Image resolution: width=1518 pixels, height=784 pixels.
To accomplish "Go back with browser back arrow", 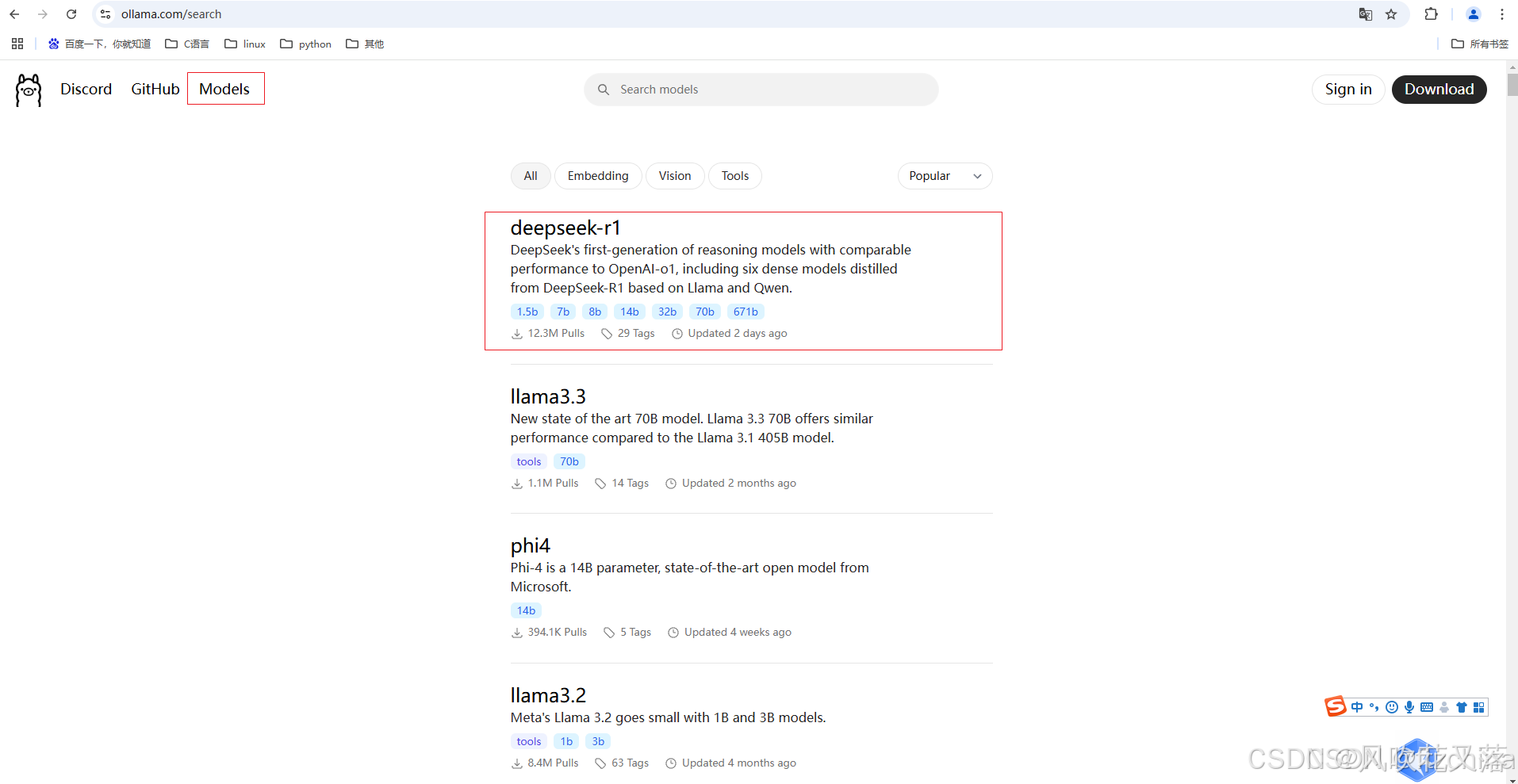I will coord(14,14).
